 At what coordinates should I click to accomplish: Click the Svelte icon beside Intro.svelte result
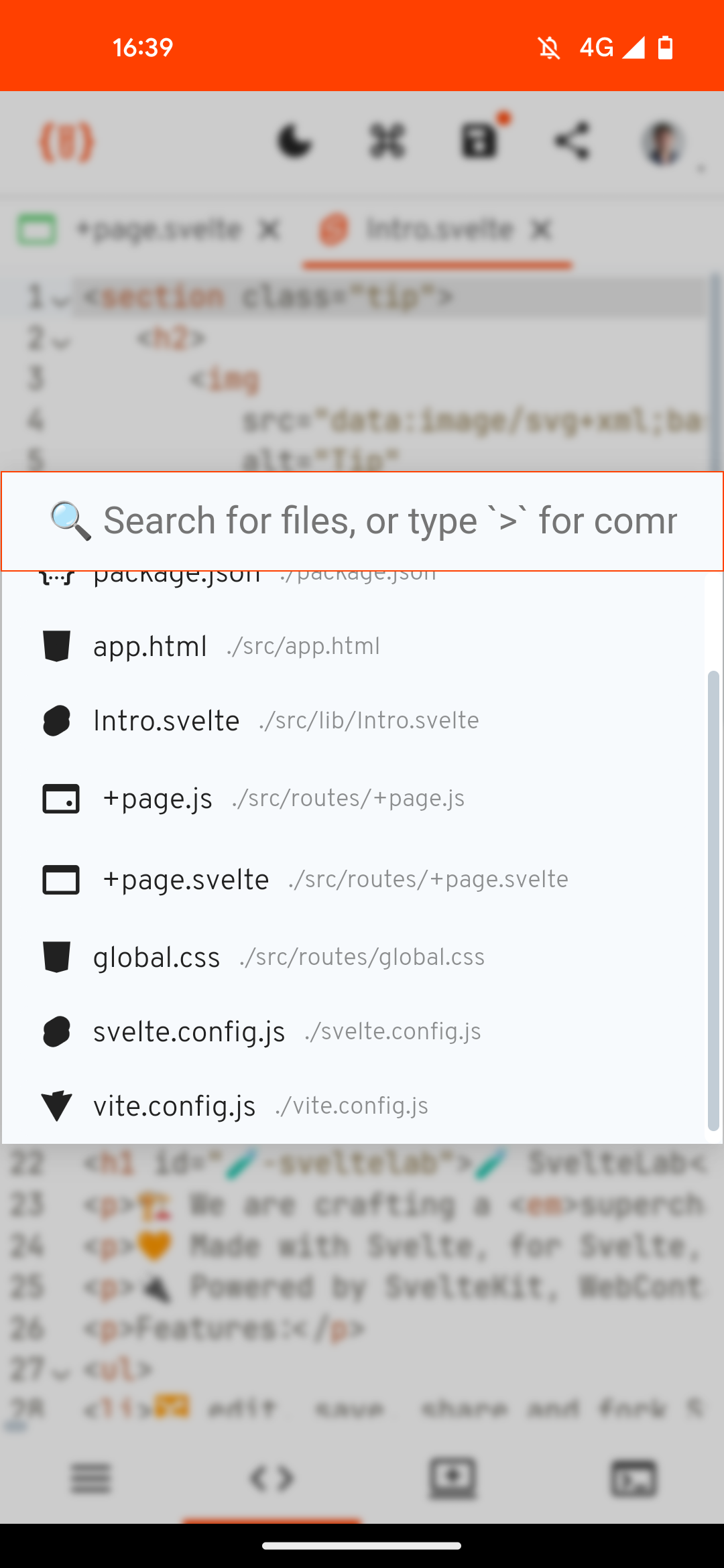56,720
